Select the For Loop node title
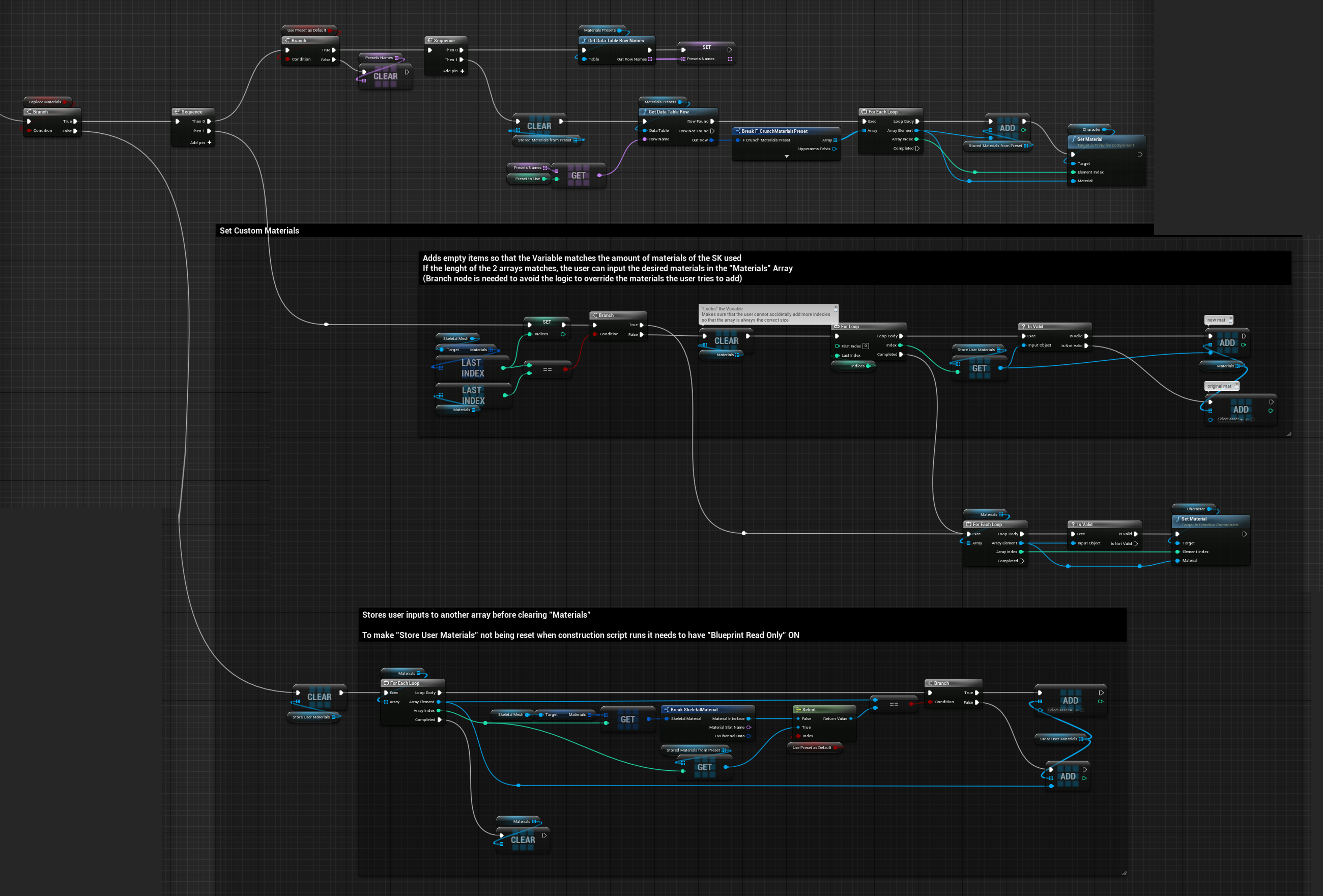1323x896 pixels. (850, 327)
